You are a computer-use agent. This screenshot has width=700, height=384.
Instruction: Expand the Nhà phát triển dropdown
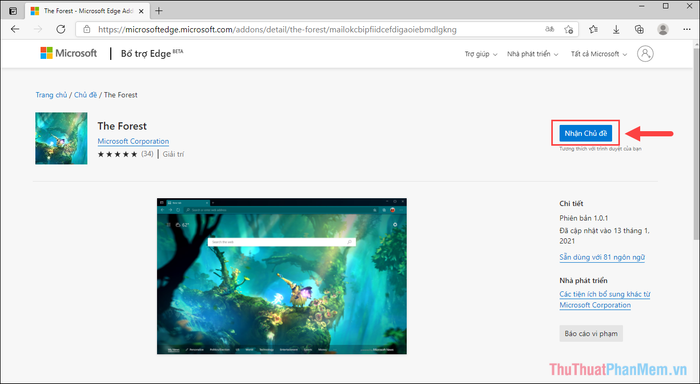533,54
